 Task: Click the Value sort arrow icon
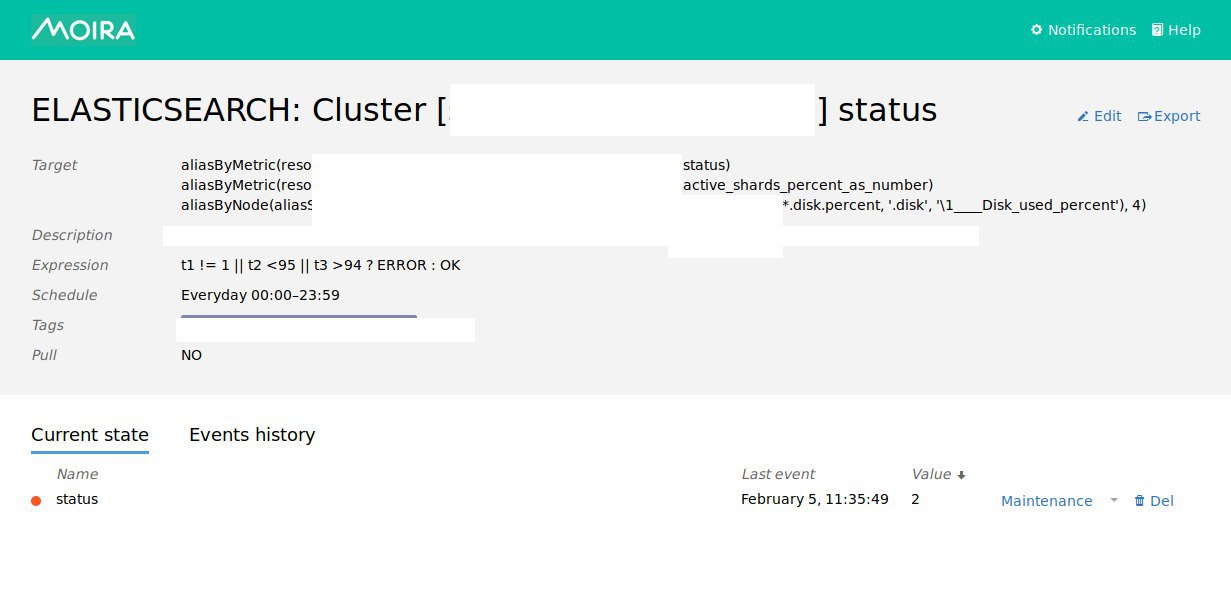tap(962, 475)
